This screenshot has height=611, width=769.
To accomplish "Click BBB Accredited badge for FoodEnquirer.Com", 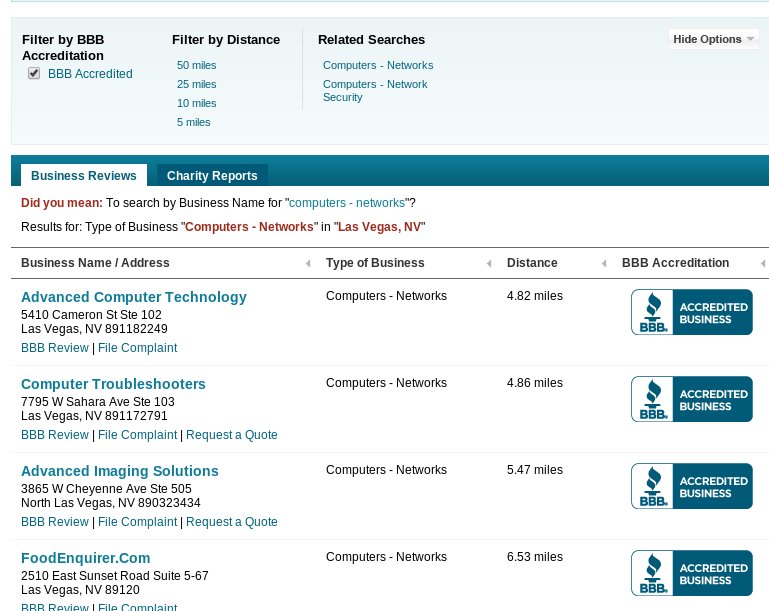I will click(x=691, y=573).
